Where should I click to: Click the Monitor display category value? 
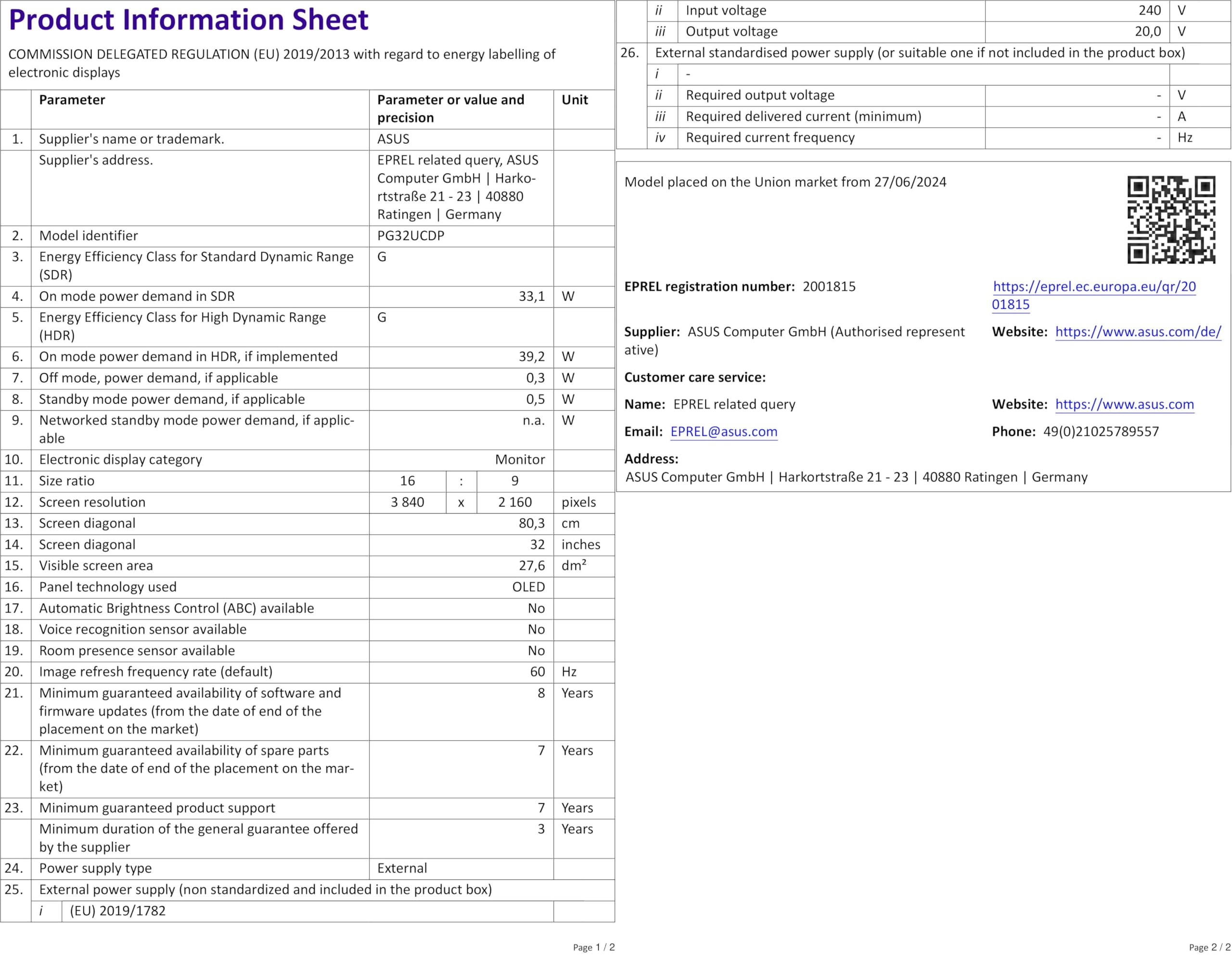click(520, 460)
